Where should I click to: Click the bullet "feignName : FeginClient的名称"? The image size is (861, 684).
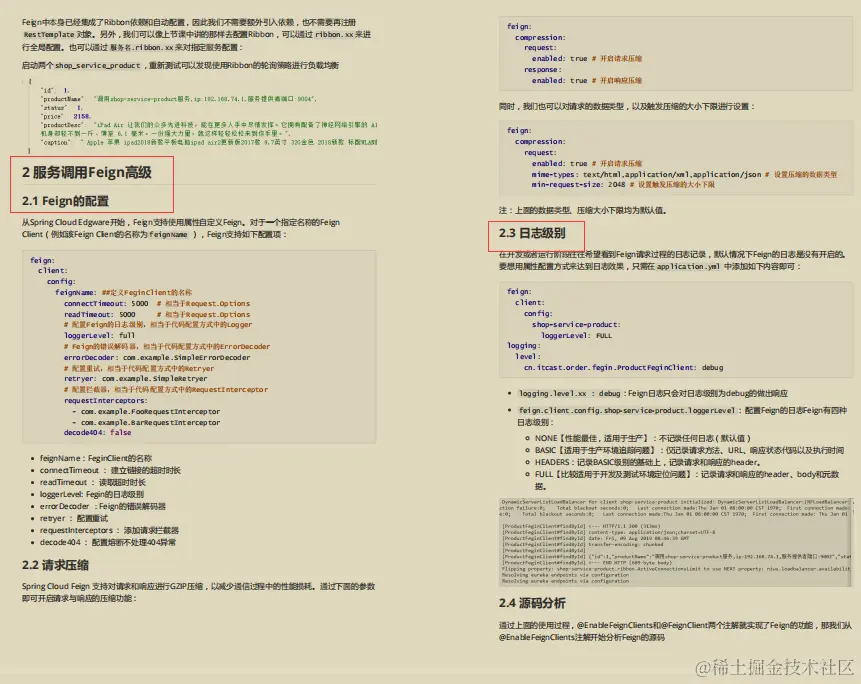pyautogui.click(x=96, y=458)
